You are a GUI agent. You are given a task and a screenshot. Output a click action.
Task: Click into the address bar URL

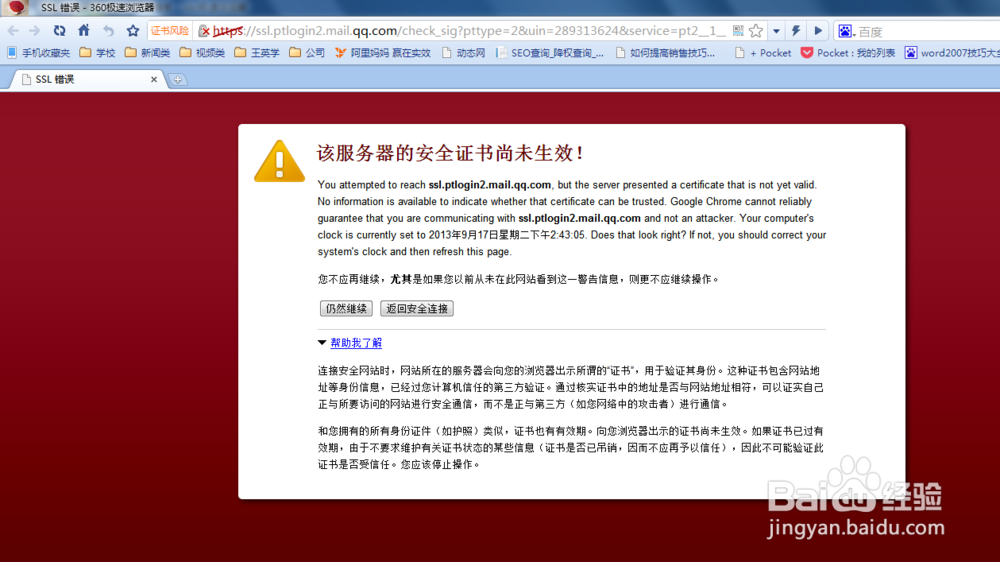[x=469, y=31]
